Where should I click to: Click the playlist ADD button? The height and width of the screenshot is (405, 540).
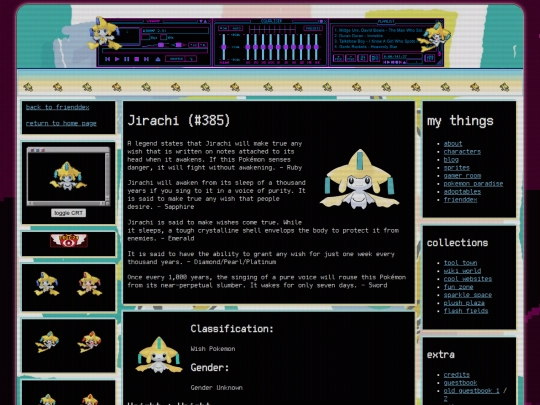click(x=339, y=58)
